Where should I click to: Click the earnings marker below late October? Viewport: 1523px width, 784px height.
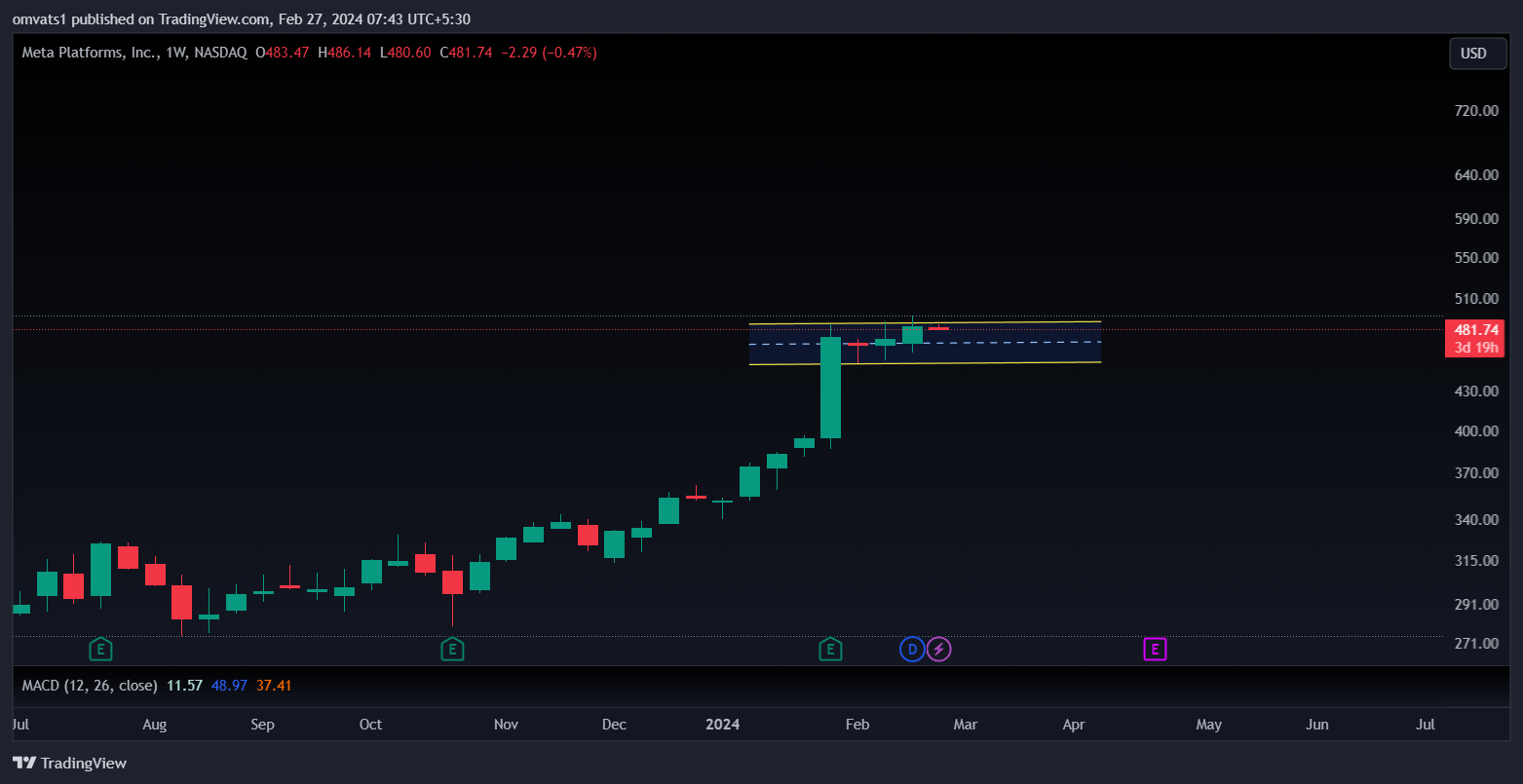coord(451,649)
